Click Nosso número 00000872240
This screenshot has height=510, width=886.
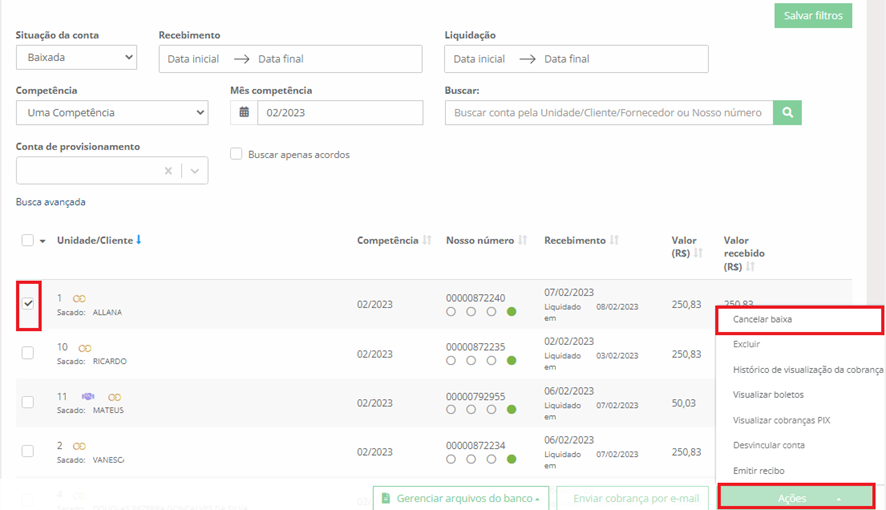[476, 298]
